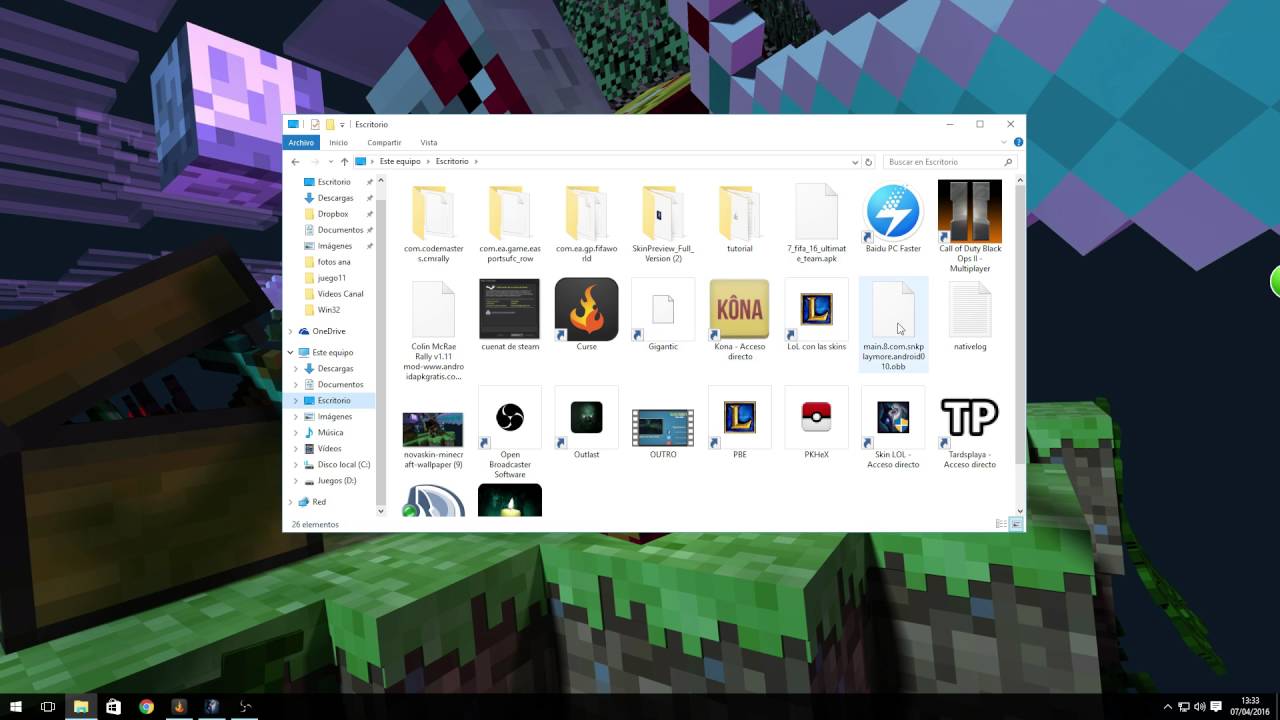
Task: Switch to details view layout
Action: click(1001, 524)
